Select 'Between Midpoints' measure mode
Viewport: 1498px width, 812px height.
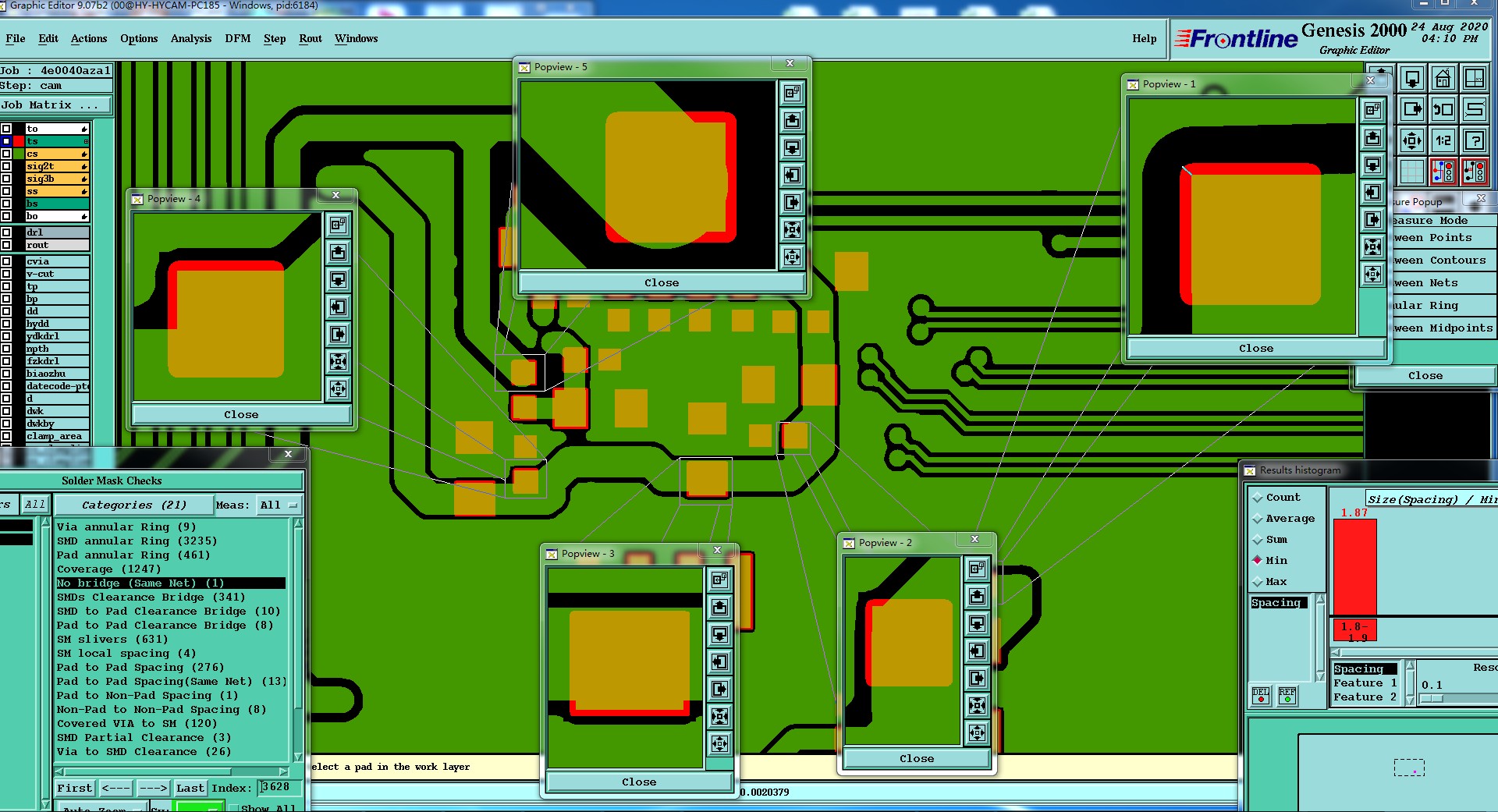tap(1443, 328)
